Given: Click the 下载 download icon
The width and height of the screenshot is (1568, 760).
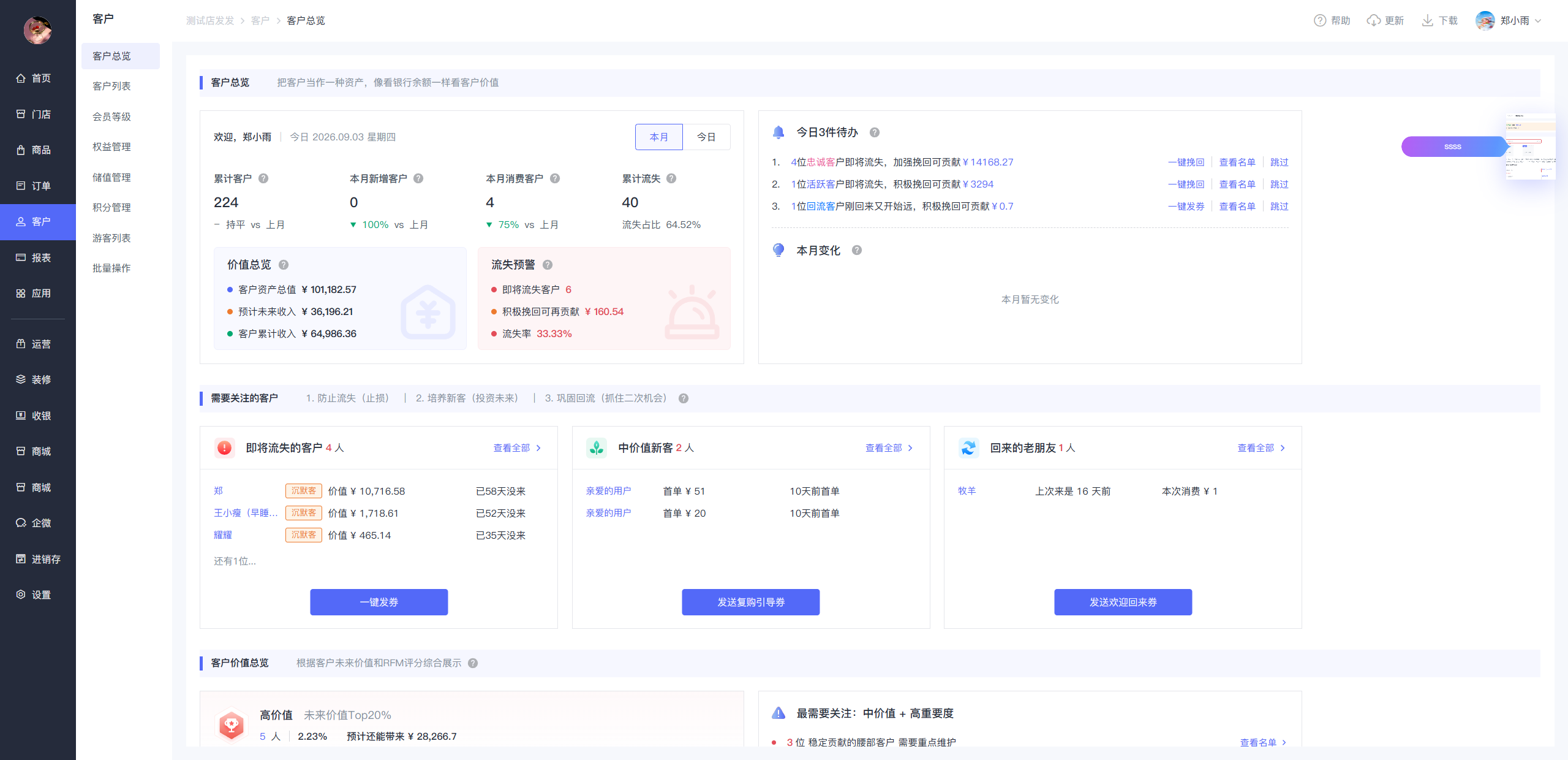Looking at the screenshot, I should coord(1427,21).
